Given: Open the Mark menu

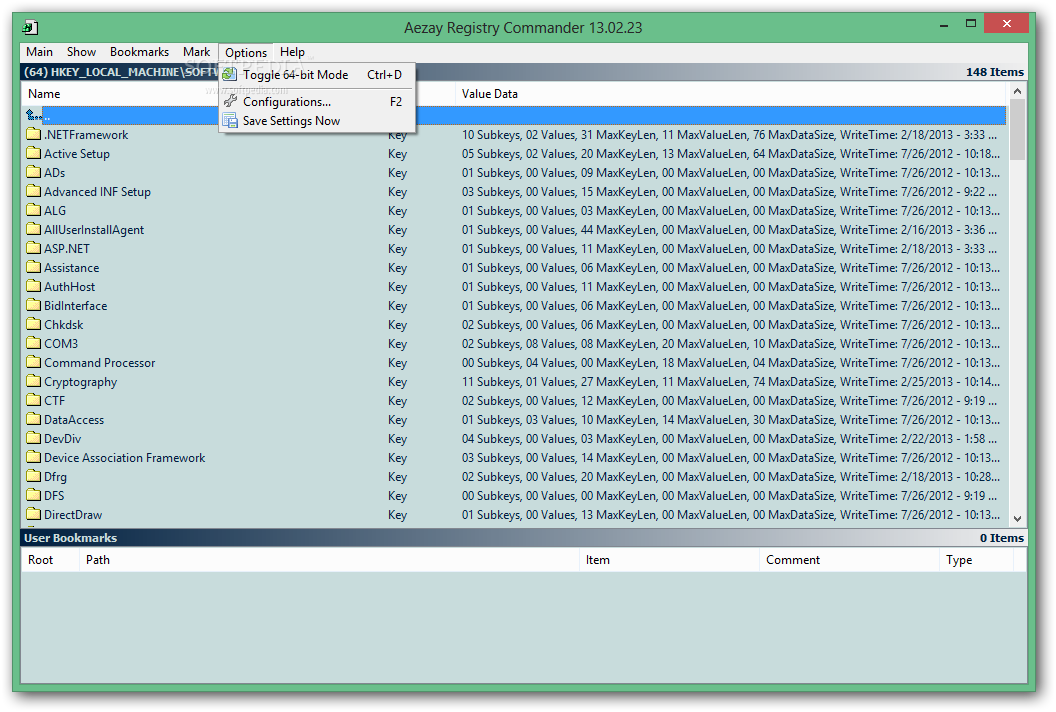Looking at the screenshot, I should point(197,52).
